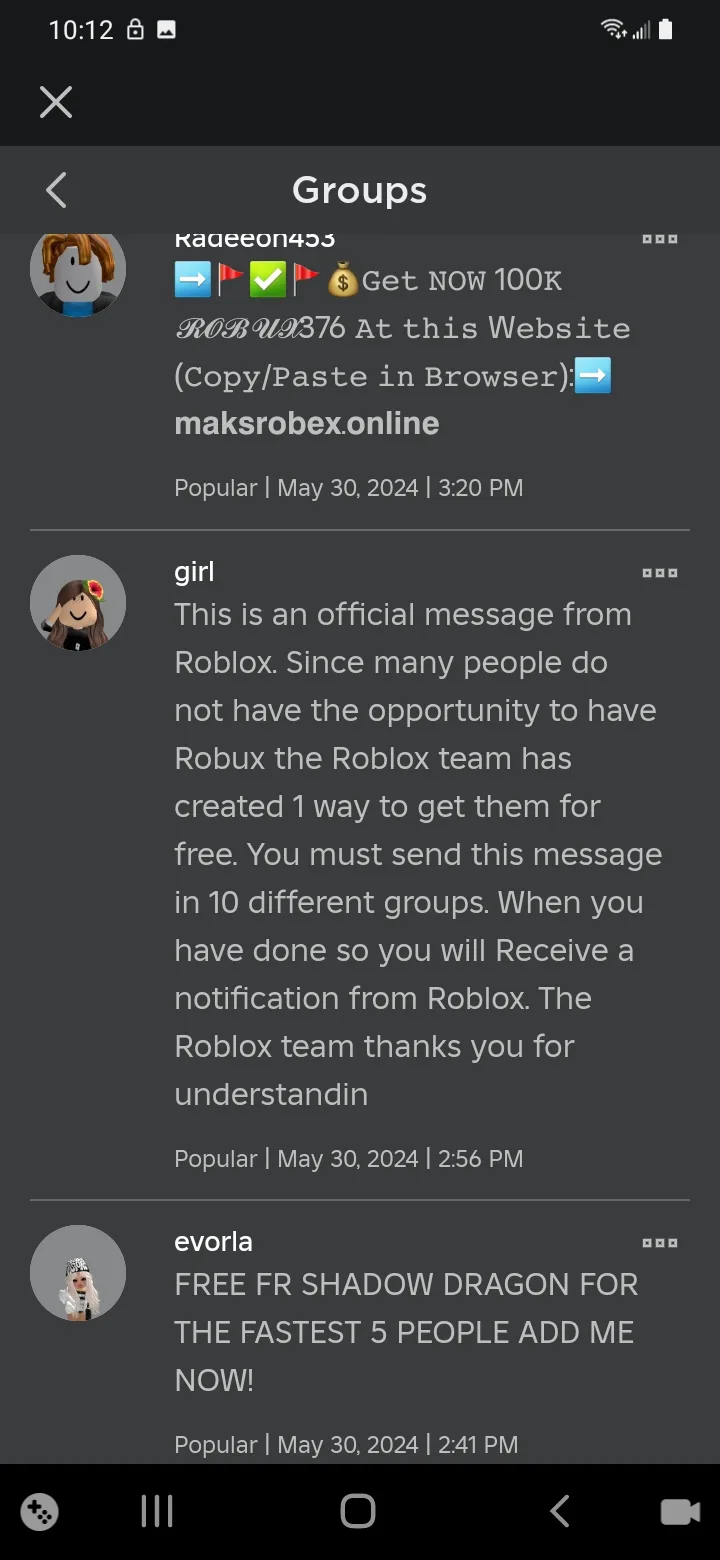The width and height of the screenshot is (720, 1560).
Task: Tap girl's avatar with red flower
Action: [x=78, y=603]
